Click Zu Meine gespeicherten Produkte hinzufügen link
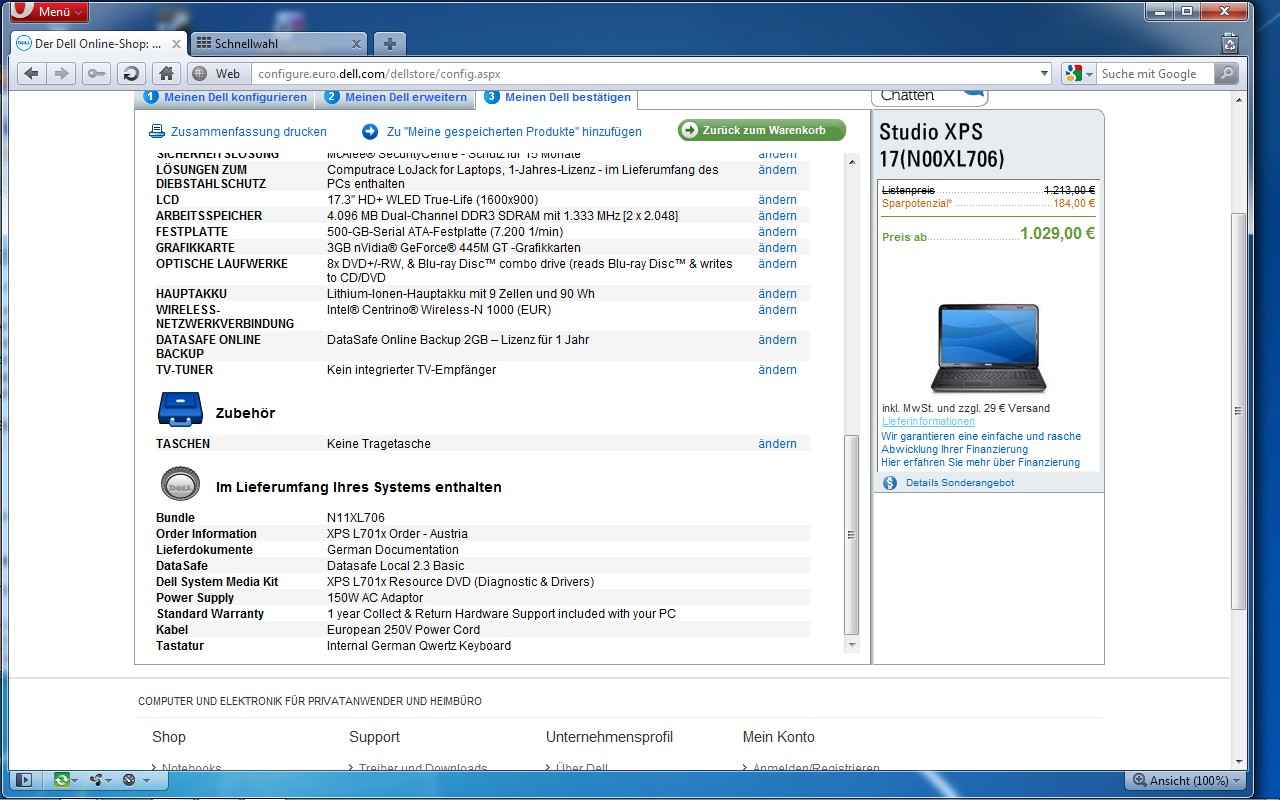The image size is (1280, 800). tap(514, 131)
